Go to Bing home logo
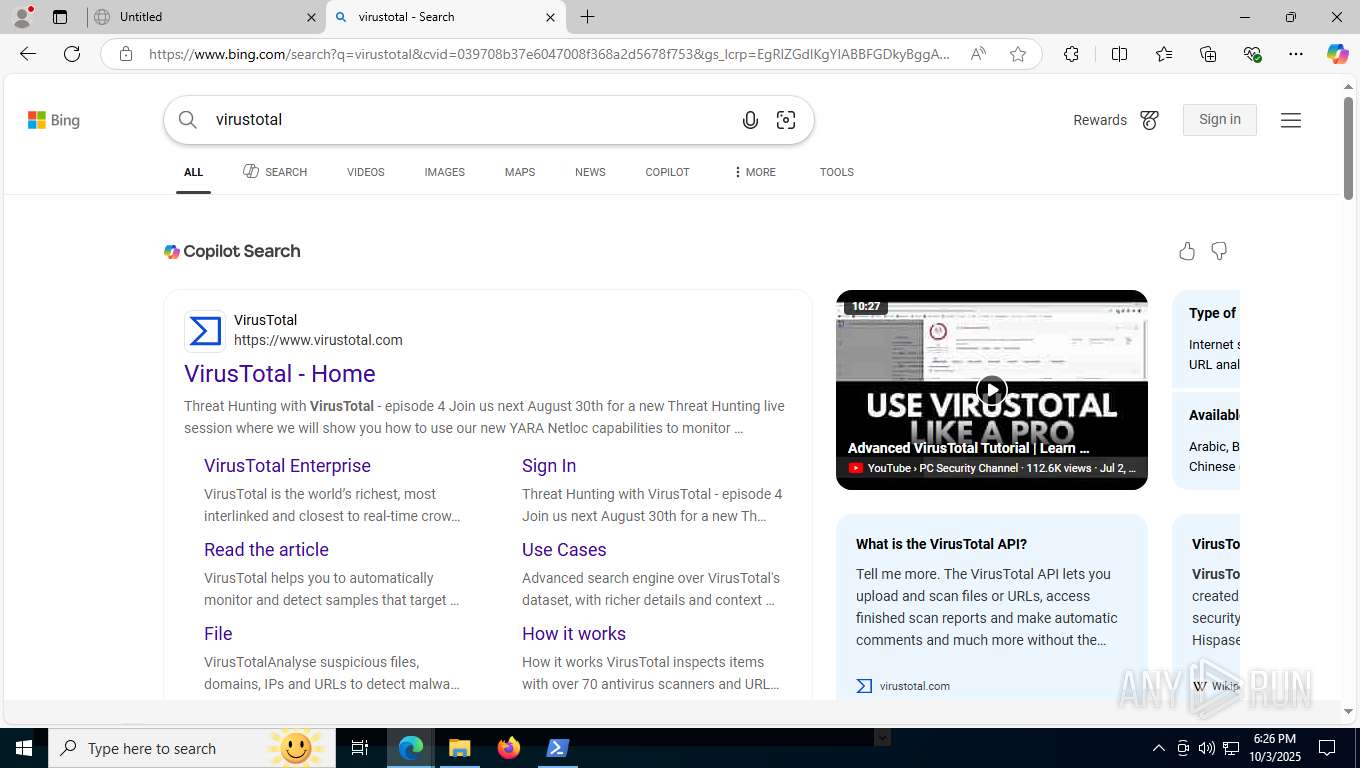Screen dimensions: 1360x768 point(54,120)
